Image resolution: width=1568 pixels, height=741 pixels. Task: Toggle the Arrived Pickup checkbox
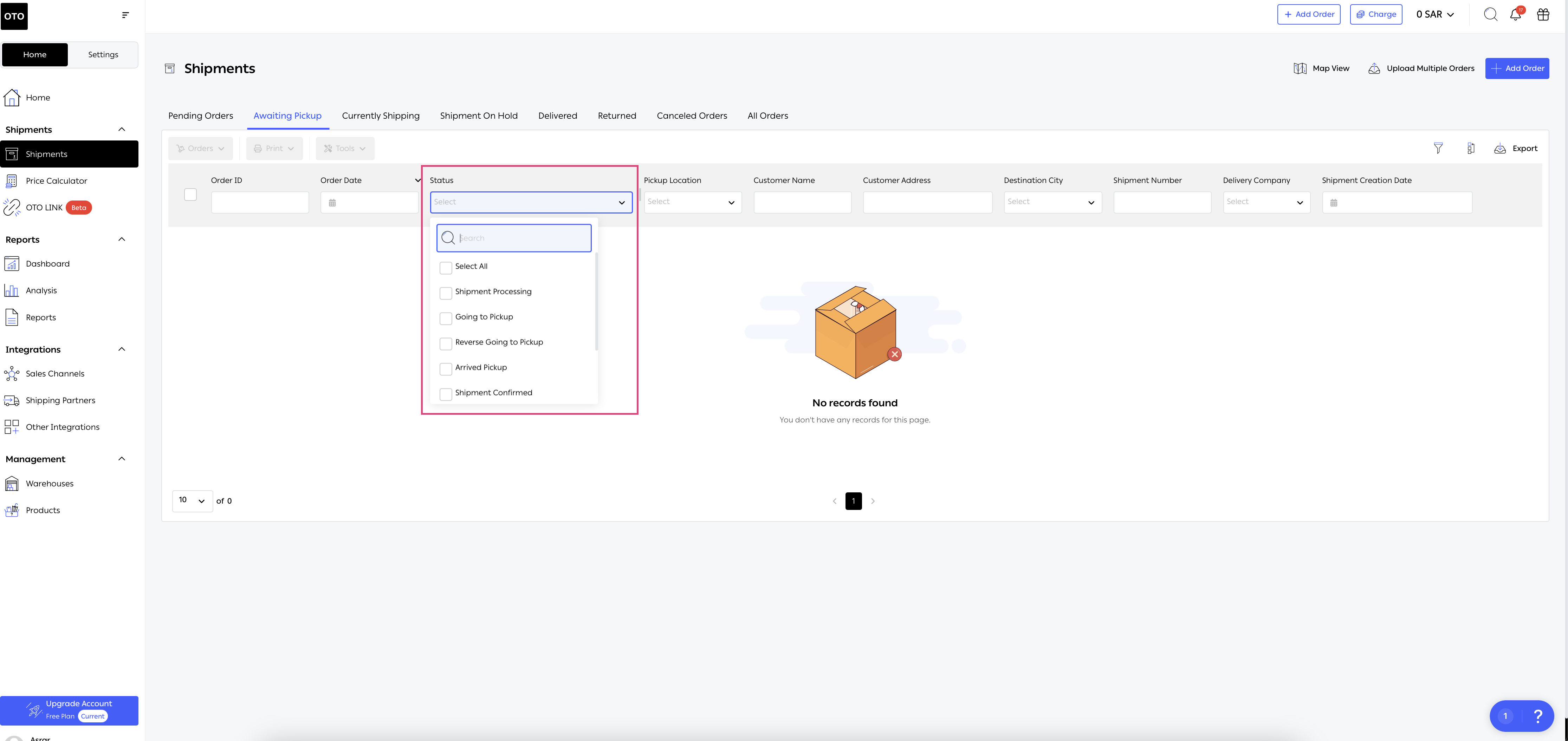[446, 369]
